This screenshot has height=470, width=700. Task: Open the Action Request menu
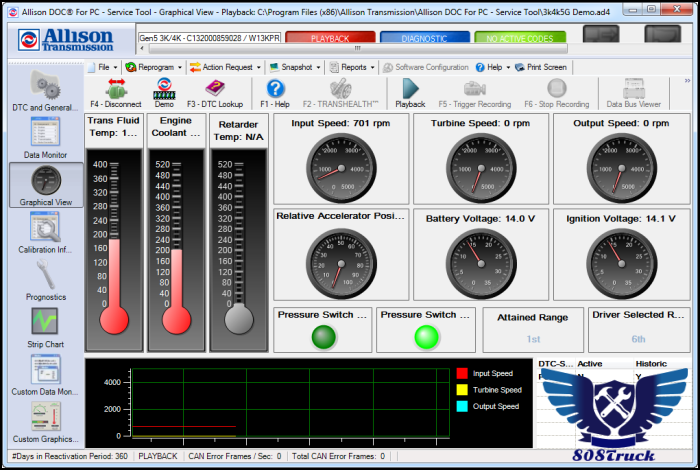point(226,67)
